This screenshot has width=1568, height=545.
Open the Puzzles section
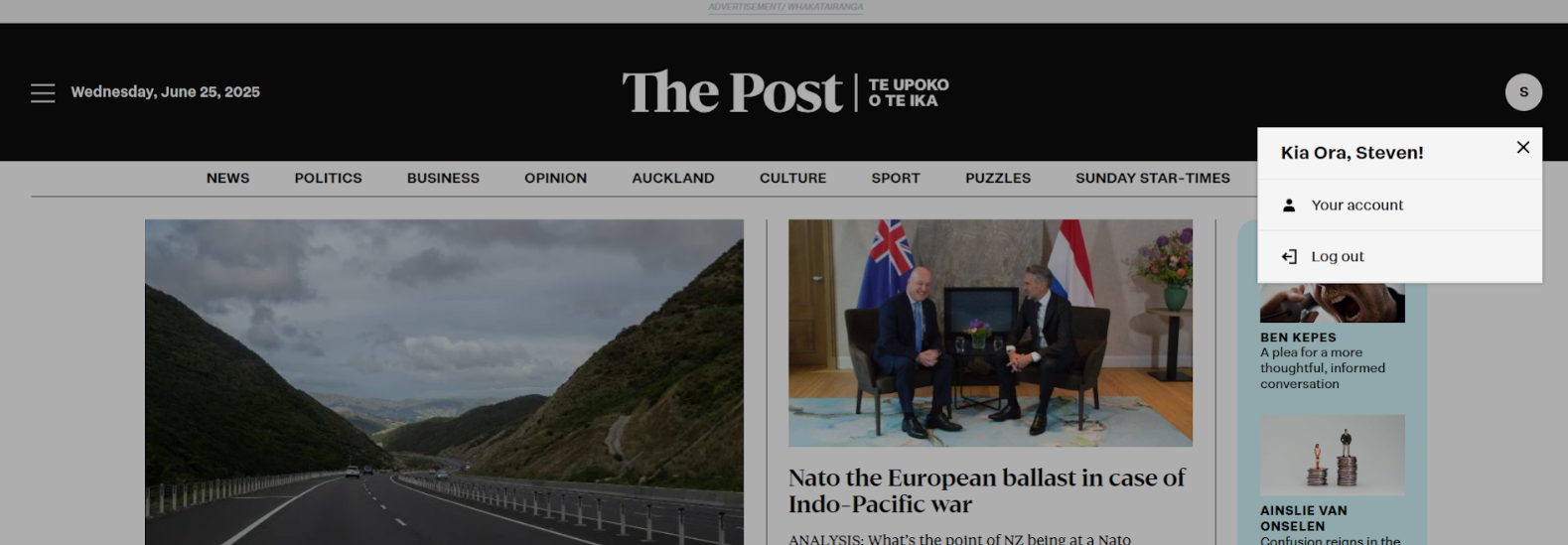click(998, 179)
